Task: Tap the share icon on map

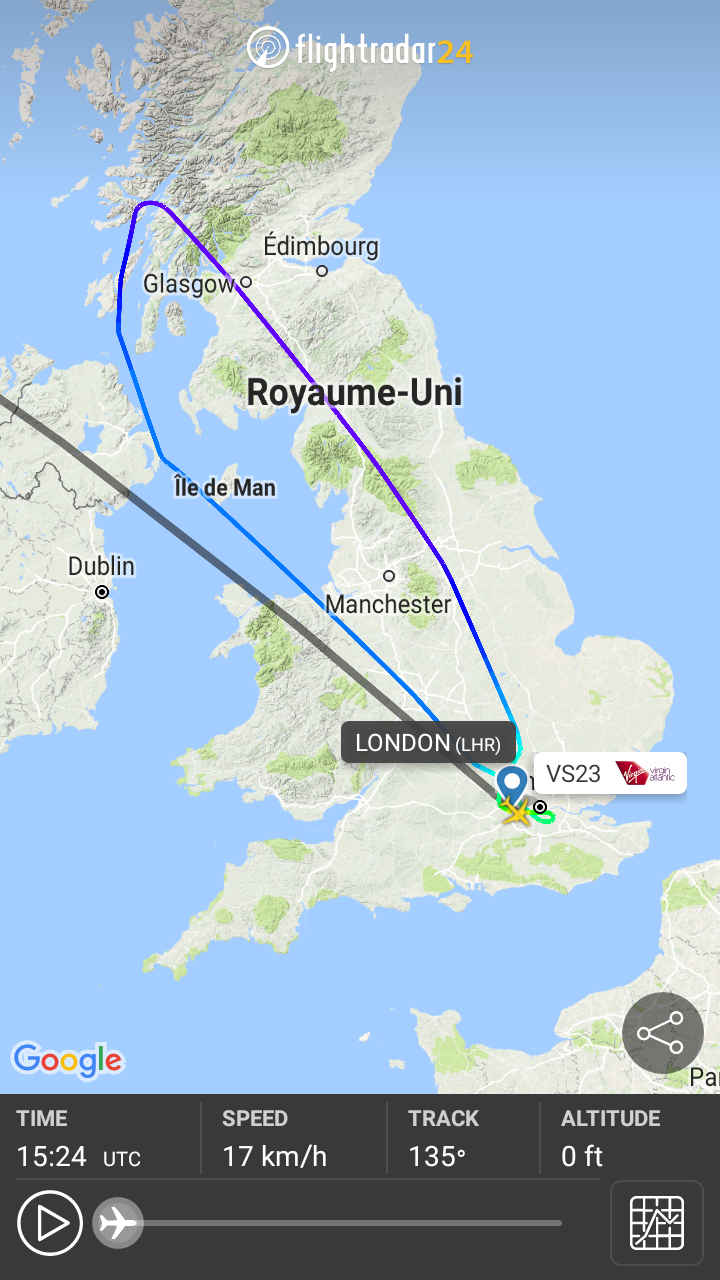Action: coord(662,1033)
